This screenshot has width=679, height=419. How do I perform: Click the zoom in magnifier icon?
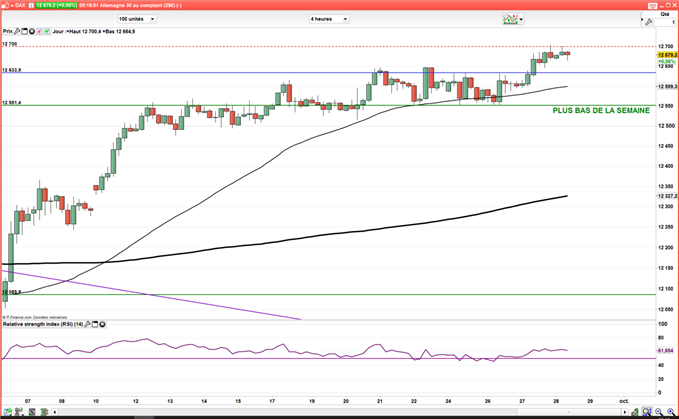point(671,412)
